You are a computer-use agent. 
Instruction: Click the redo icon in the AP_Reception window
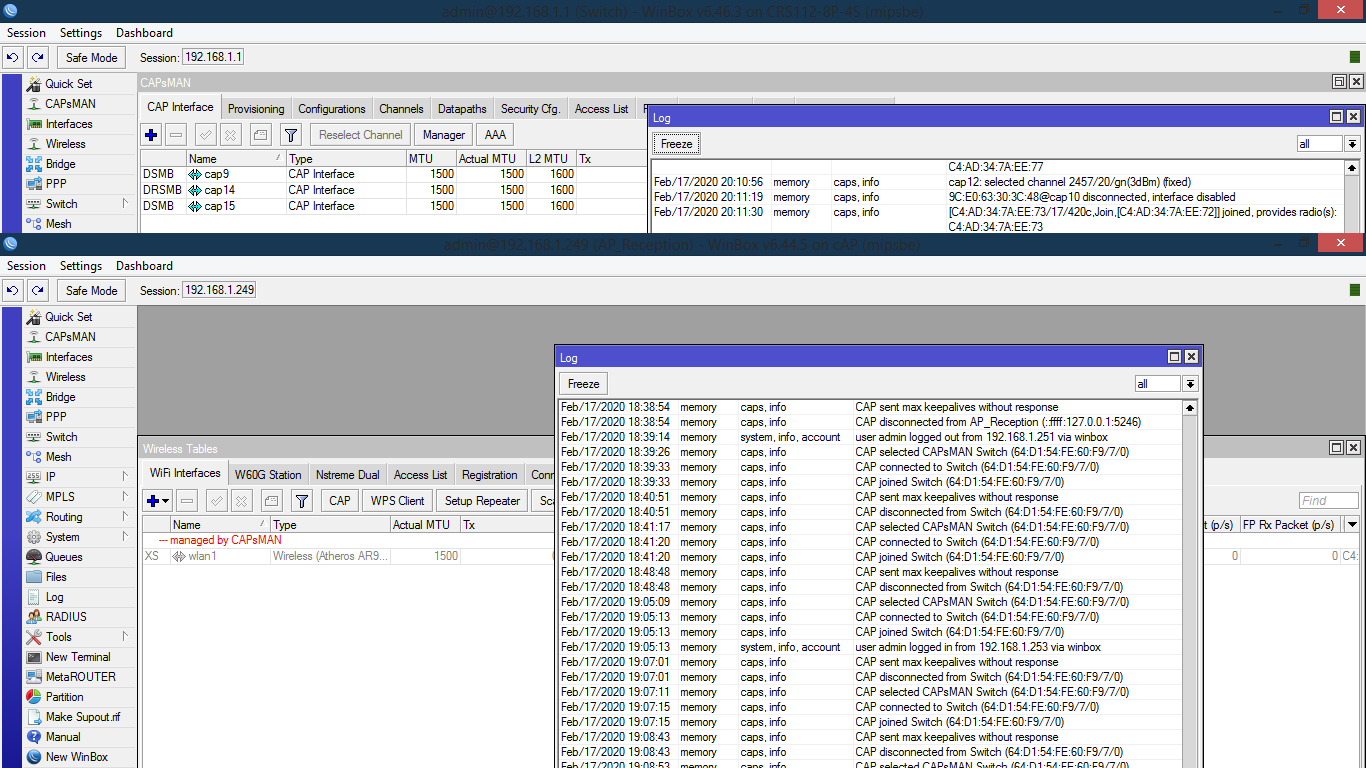[x=38, y=290]
